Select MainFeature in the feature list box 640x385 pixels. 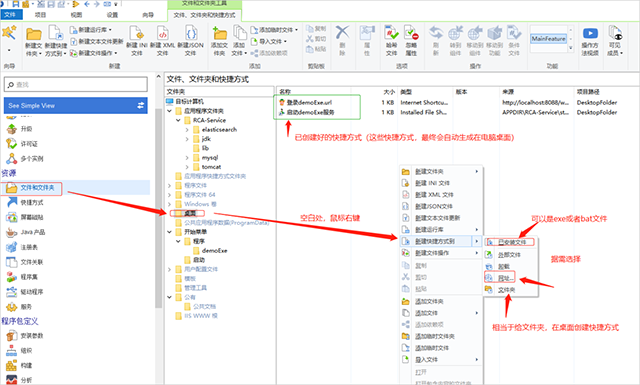click(549, 39)
